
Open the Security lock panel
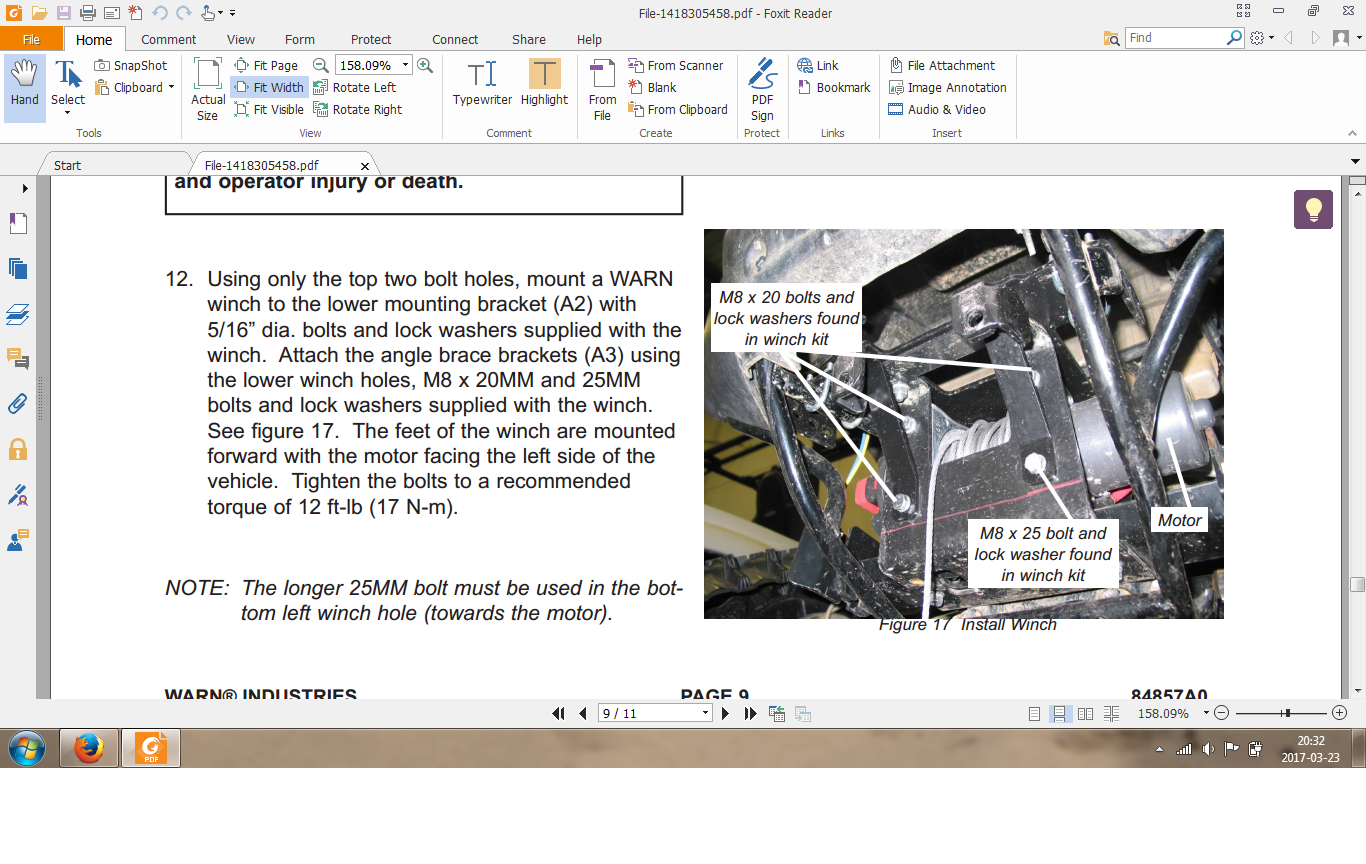(17, 449)
